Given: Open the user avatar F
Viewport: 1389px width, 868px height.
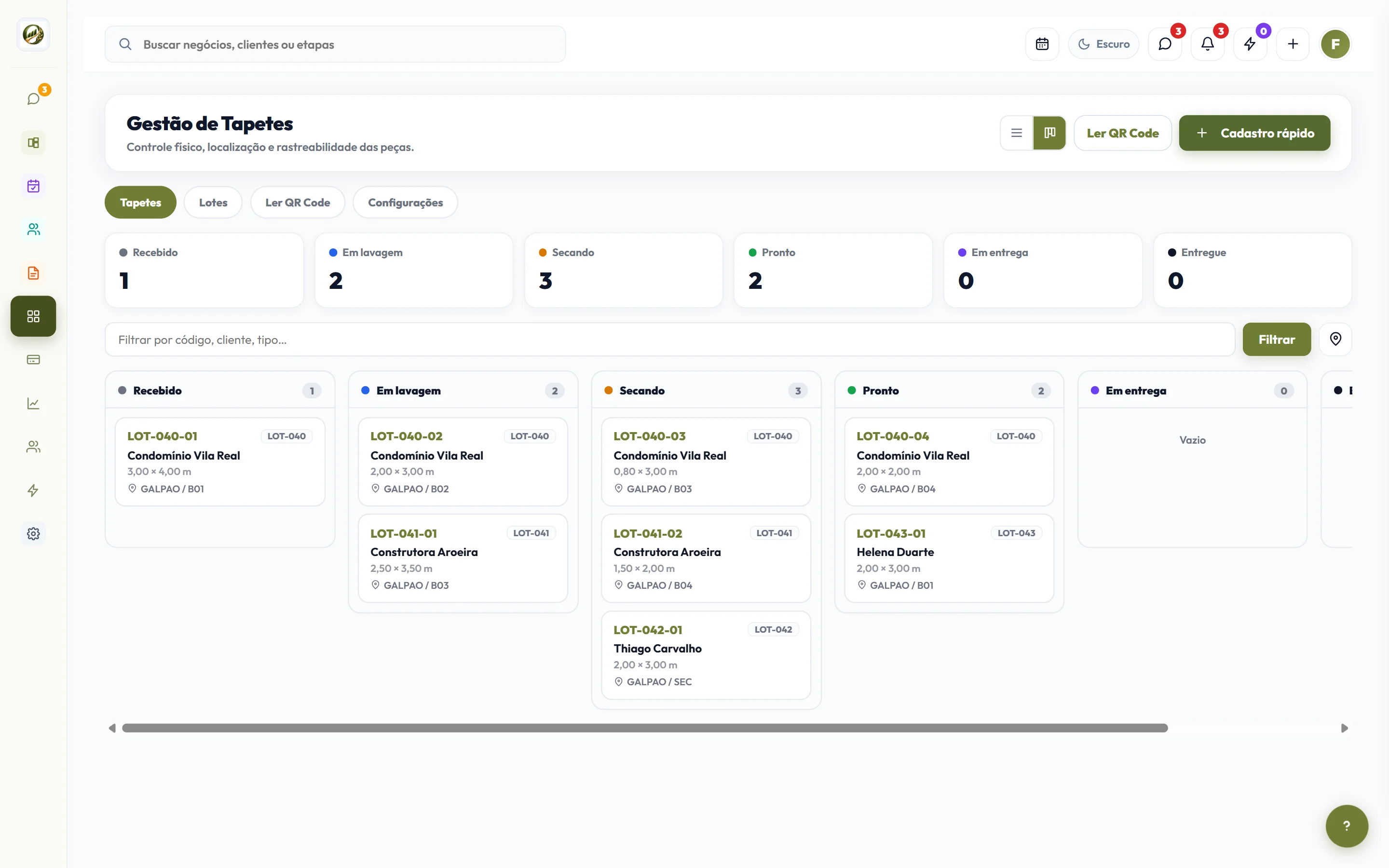Looking at the screenshot, I should [1335, 44].
